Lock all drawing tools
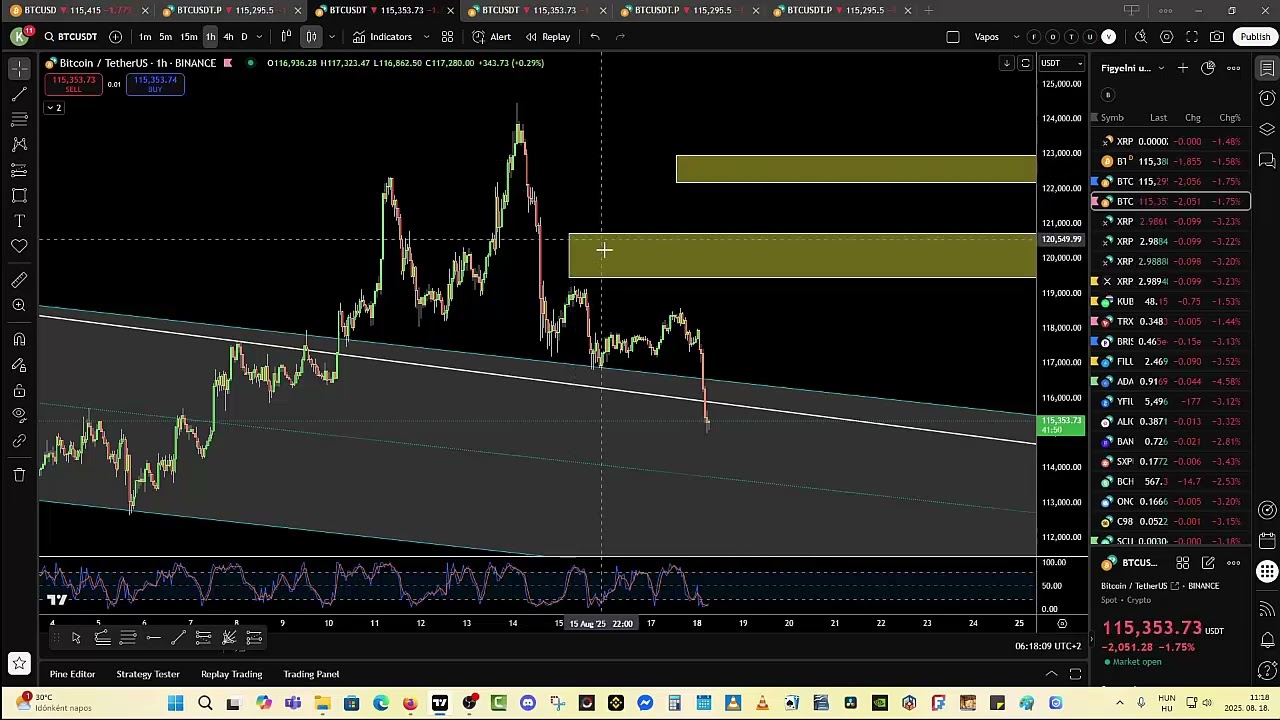 (19, 390)
